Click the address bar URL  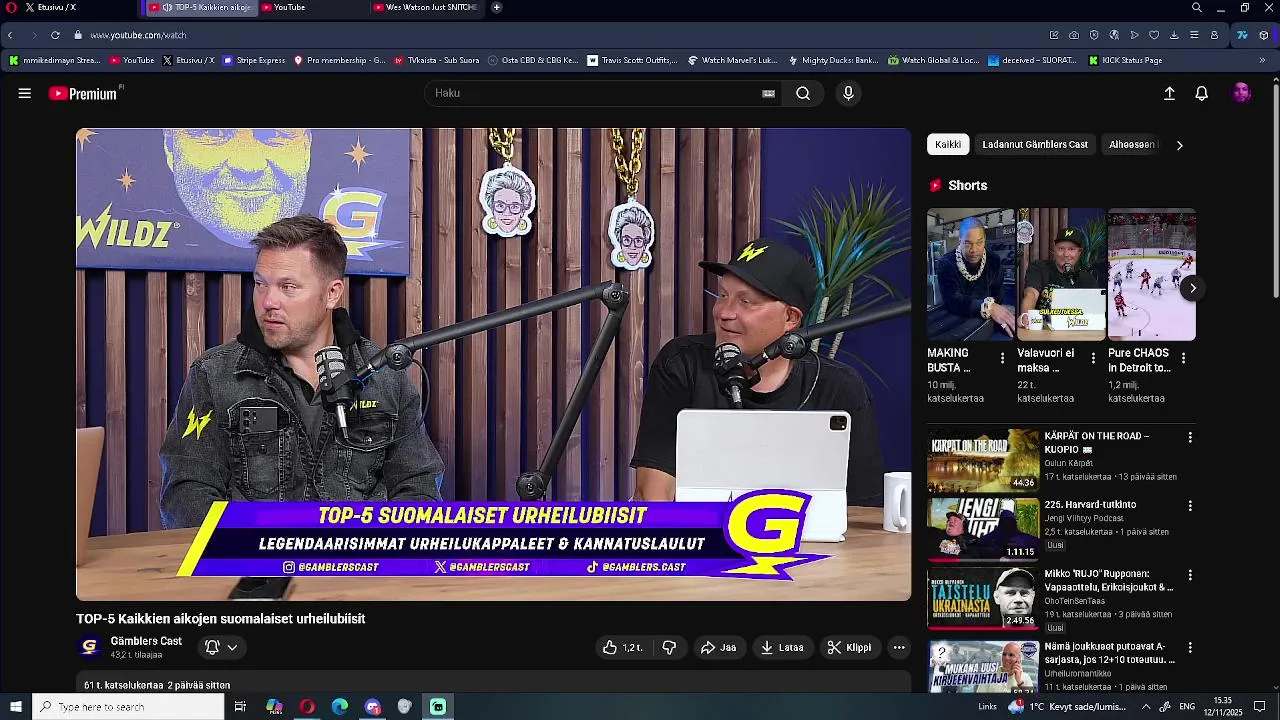[x=138, y=35]
